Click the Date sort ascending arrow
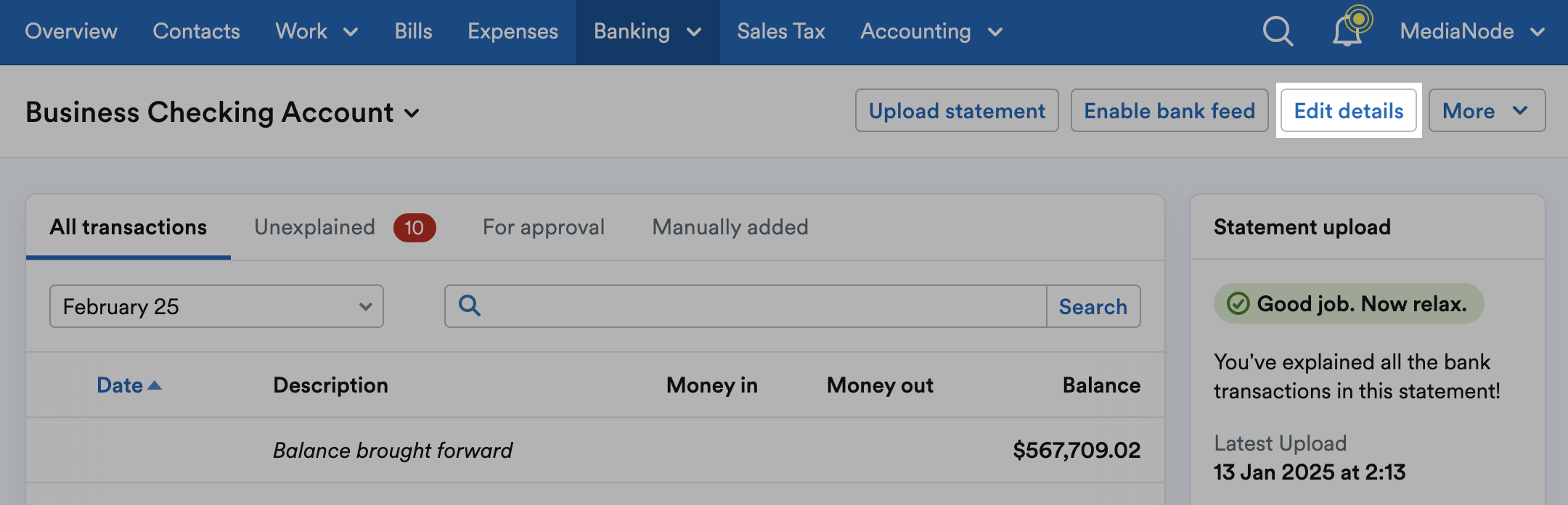This screenshot has height=505, width=1568. [154, 385]
